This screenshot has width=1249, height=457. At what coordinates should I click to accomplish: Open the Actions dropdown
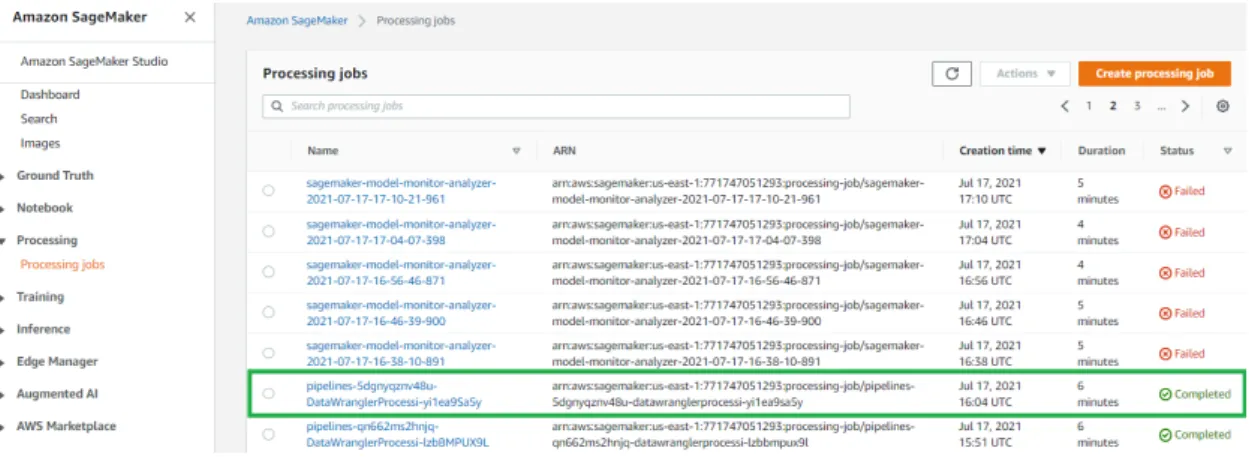point(1025,74)
